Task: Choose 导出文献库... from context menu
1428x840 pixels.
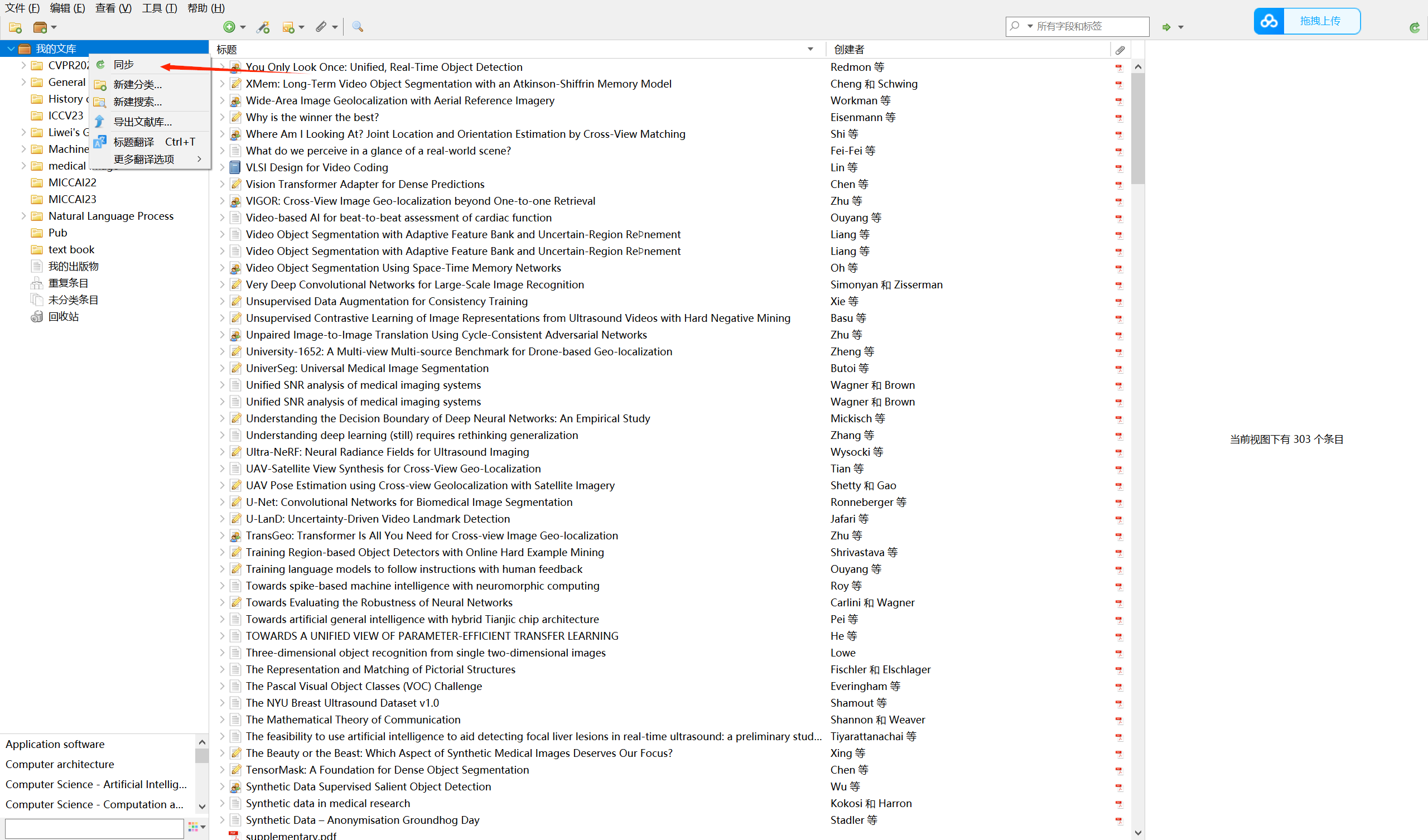Action: click(142, 122)
